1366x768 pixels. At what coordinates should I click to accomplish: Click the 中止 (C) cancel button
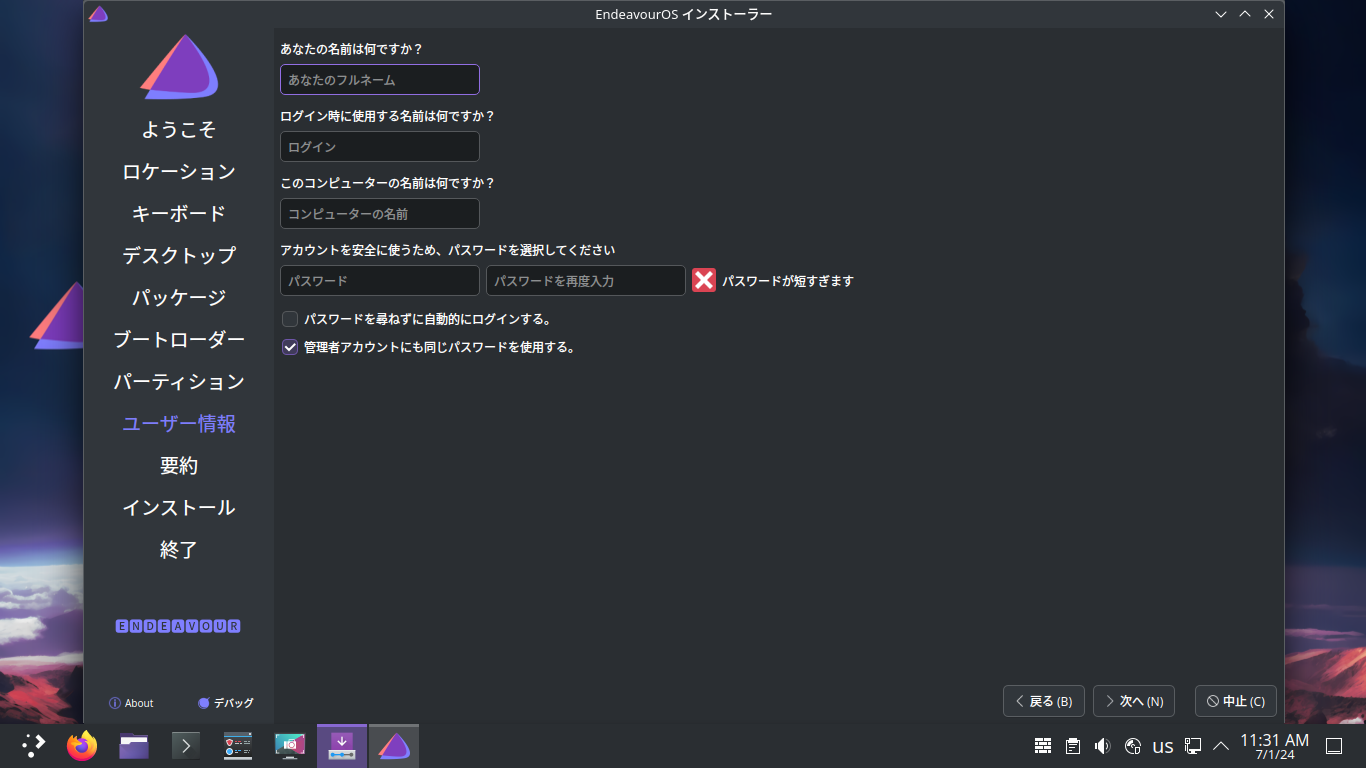click(x=1236, y=701)
